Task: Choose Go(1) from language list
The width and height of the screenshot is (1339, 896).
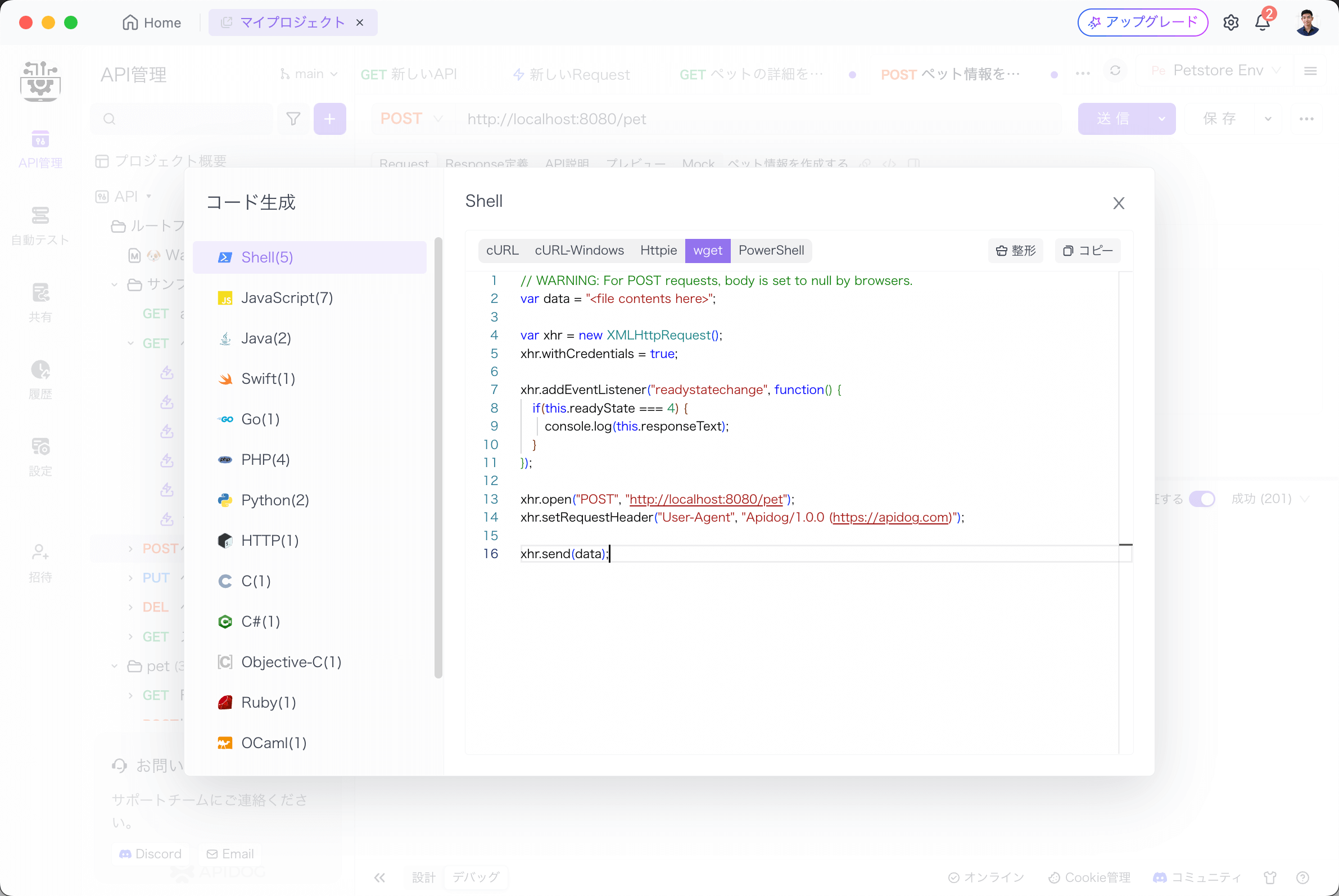Action: click(x=309, y=419)
